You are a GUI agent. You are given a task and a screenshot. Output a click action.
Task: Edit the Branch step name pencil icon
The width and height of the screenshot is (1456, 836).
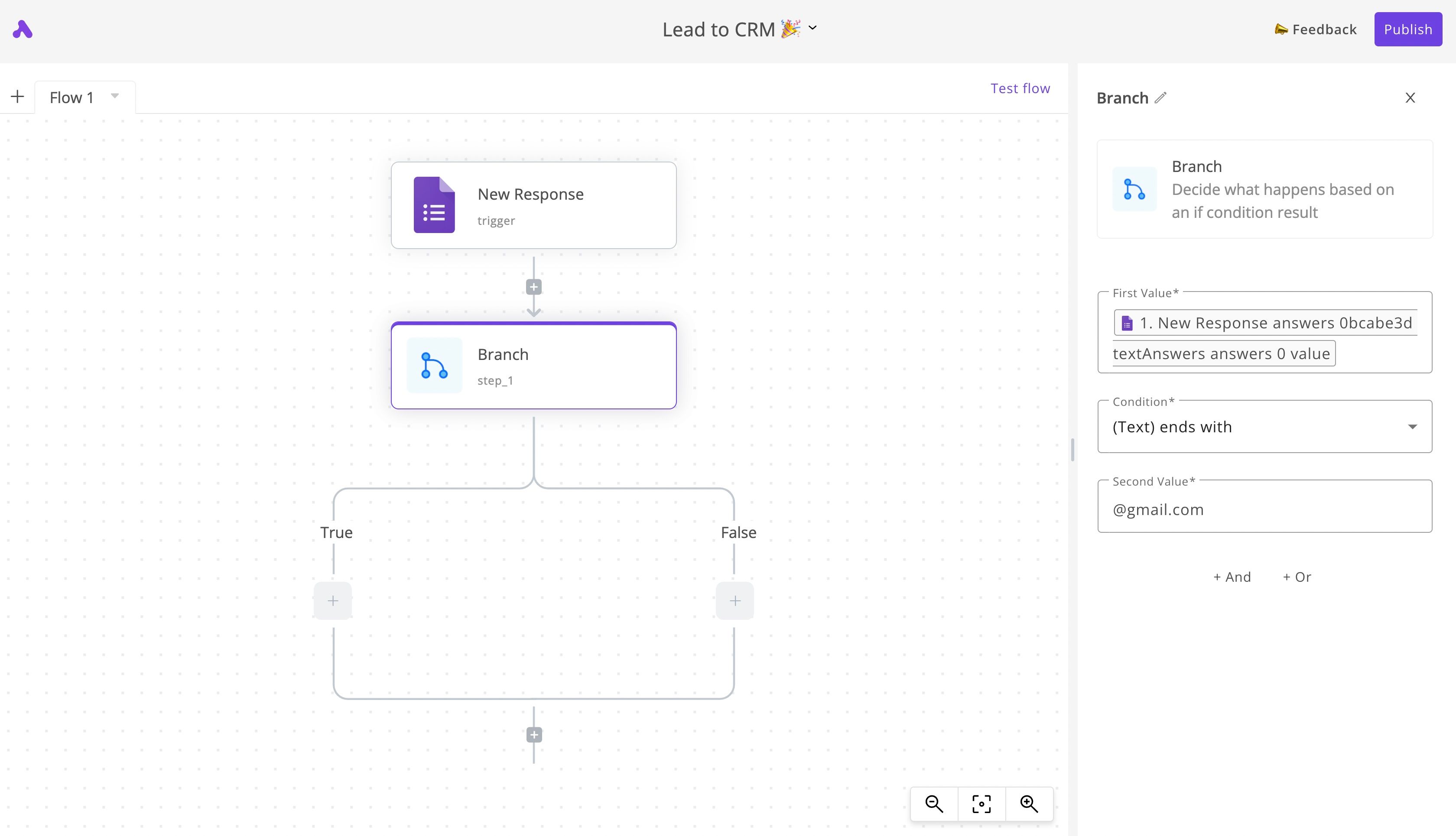coord(1161,97)
